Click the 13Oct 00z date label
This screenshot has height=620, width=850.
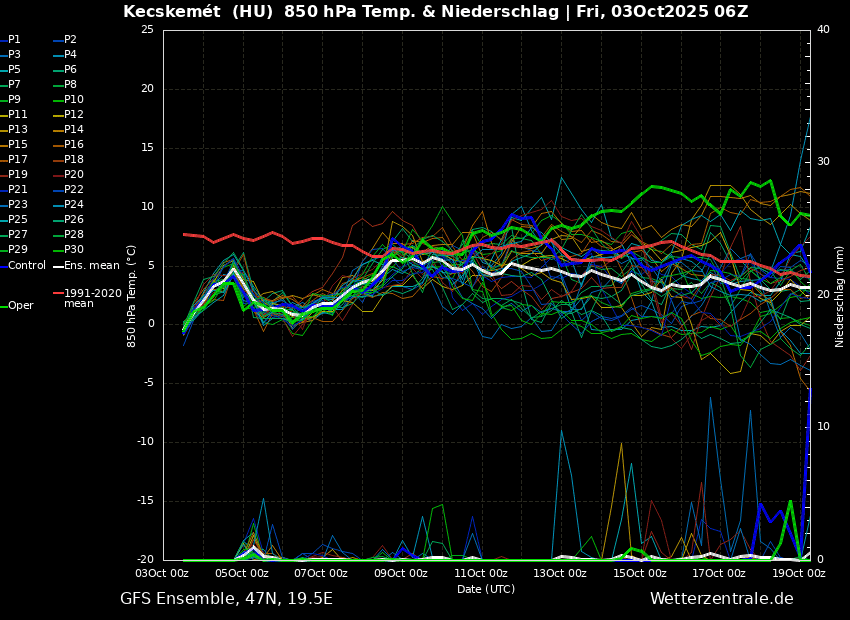point(560,573)
